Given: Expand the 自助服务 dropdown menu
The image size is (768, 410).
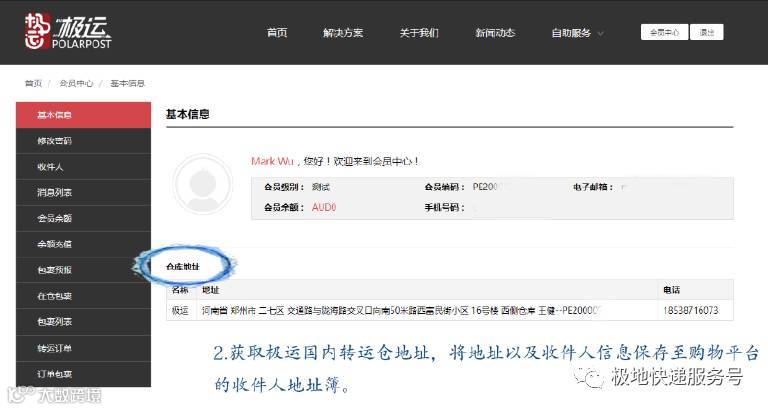Looking at the screenshot, I should point(577,33).
